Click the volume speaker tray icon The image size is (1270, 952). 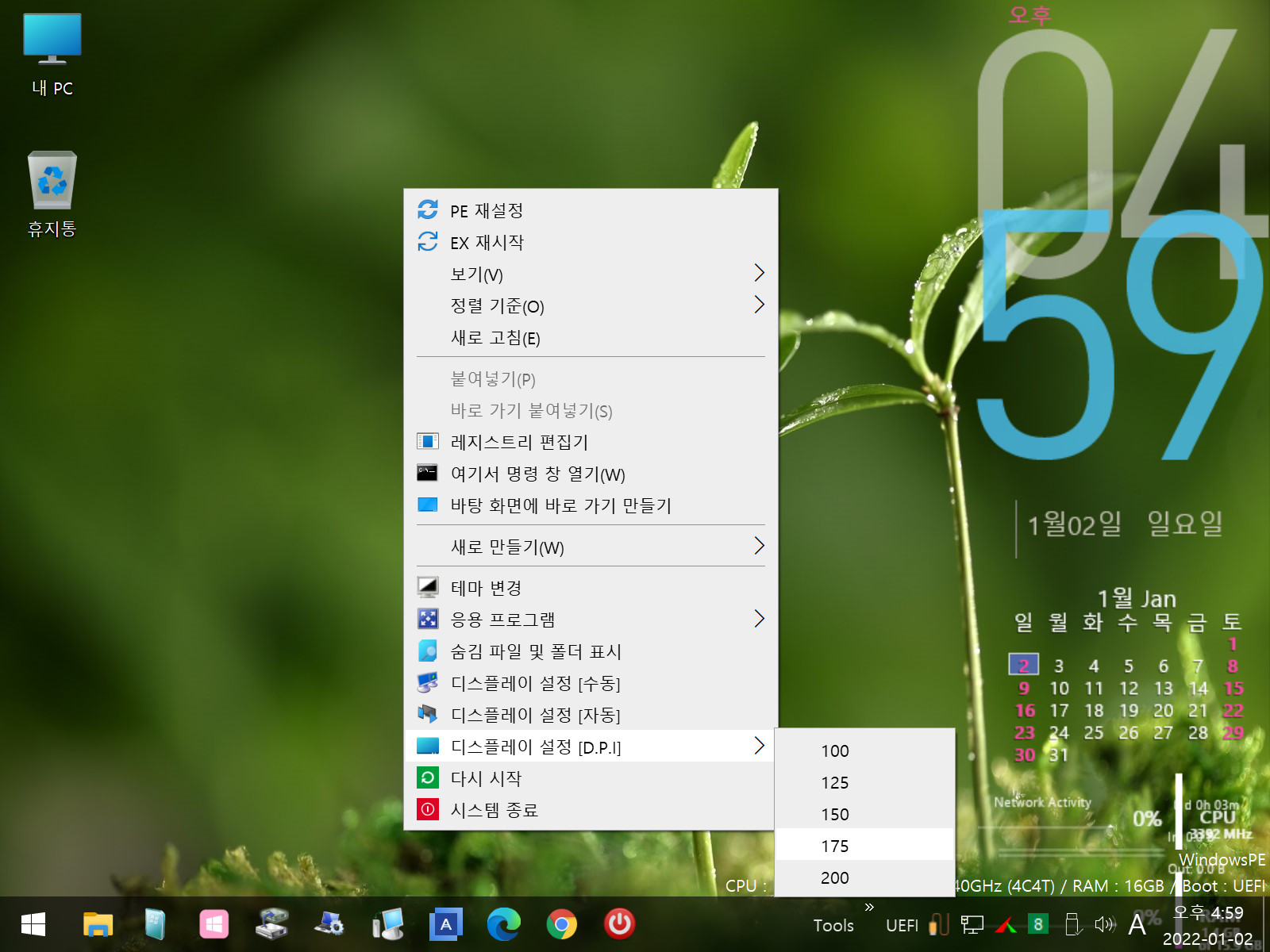1104,924
